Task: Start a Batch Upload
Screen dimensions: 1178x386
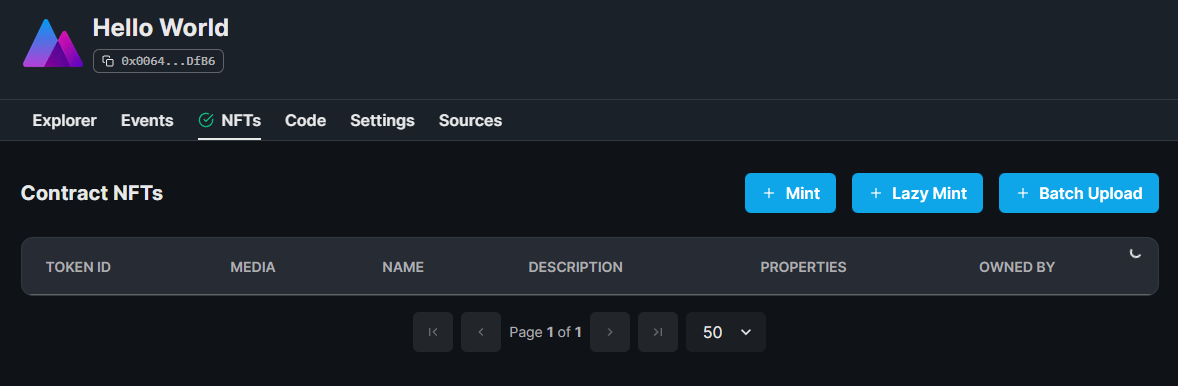Action: point(1079,193)
